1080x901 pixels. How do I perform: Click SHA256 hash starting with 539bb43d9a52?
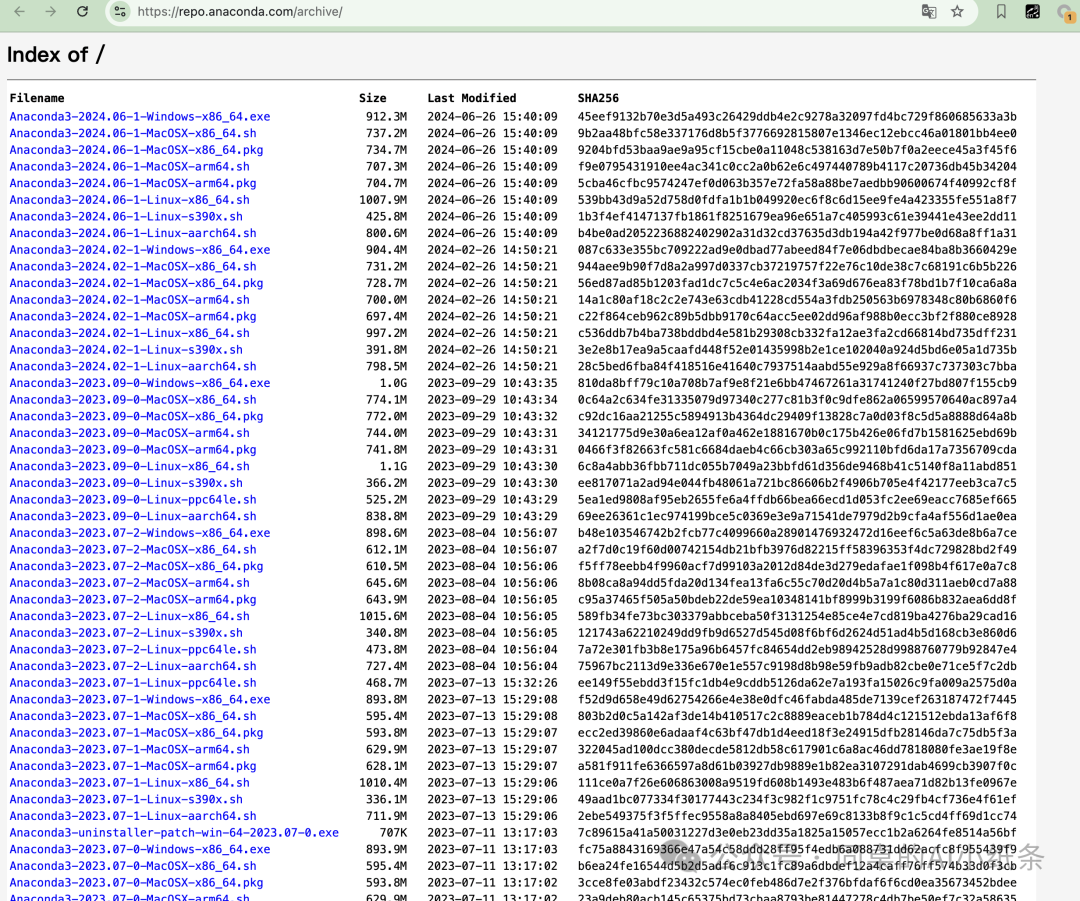tap(797, 200)
